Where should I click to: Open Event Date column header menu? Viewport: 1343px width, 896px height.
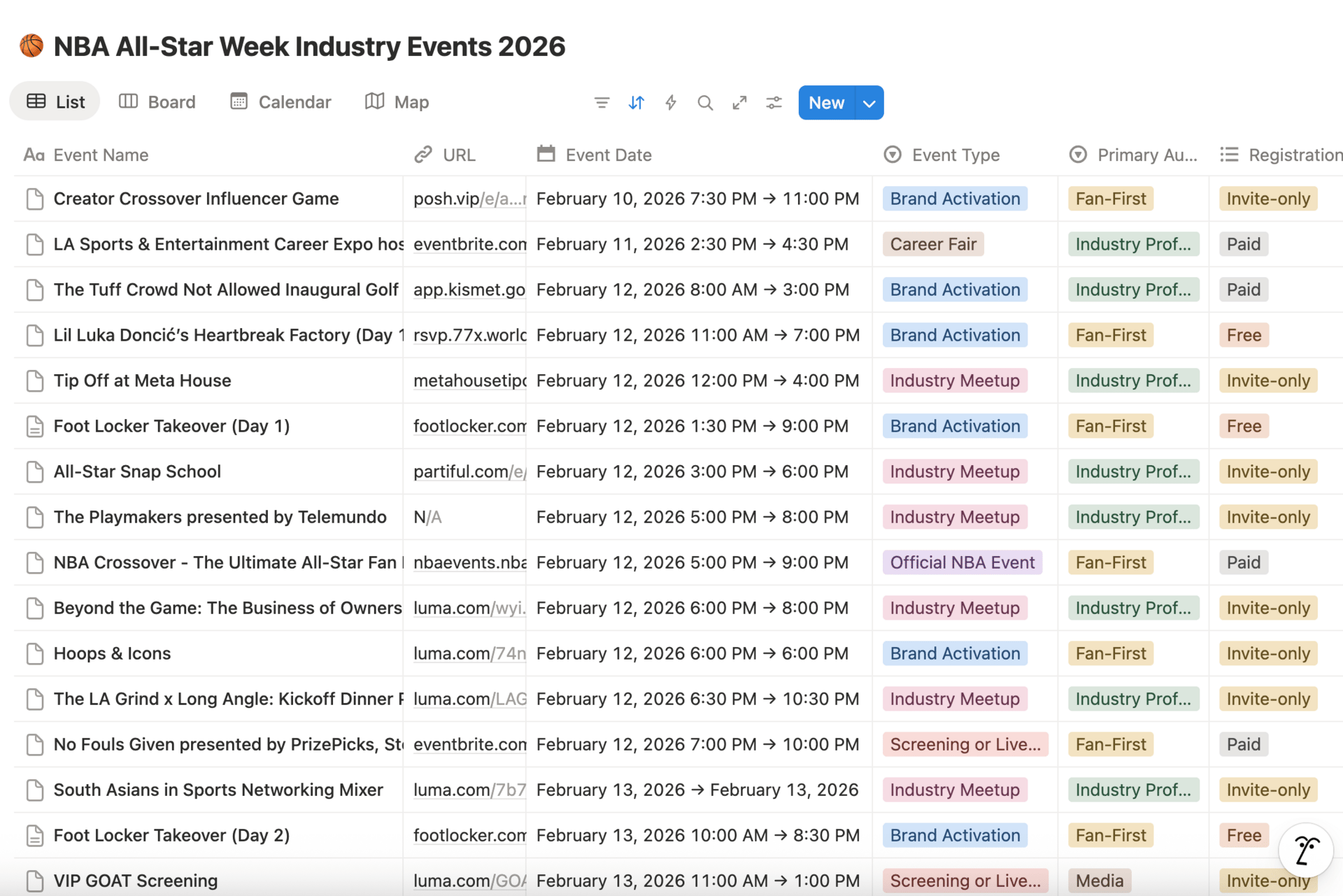[x=608, y=155]
